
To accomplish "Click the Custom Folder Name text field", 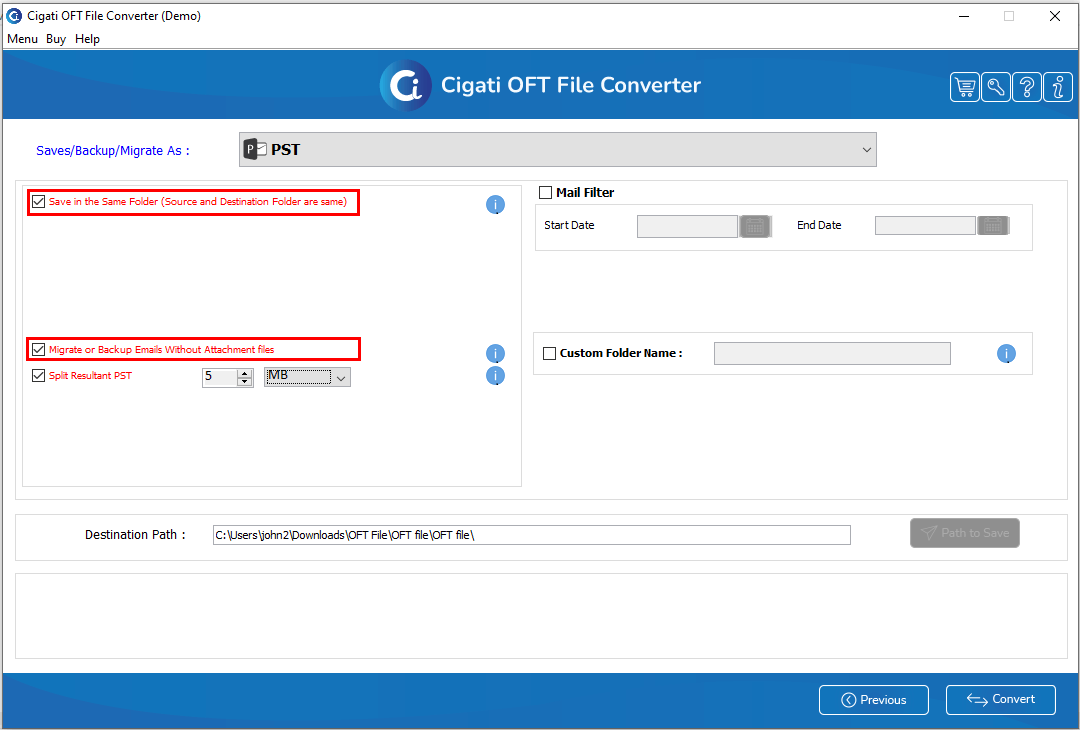I will pos(832,353).
